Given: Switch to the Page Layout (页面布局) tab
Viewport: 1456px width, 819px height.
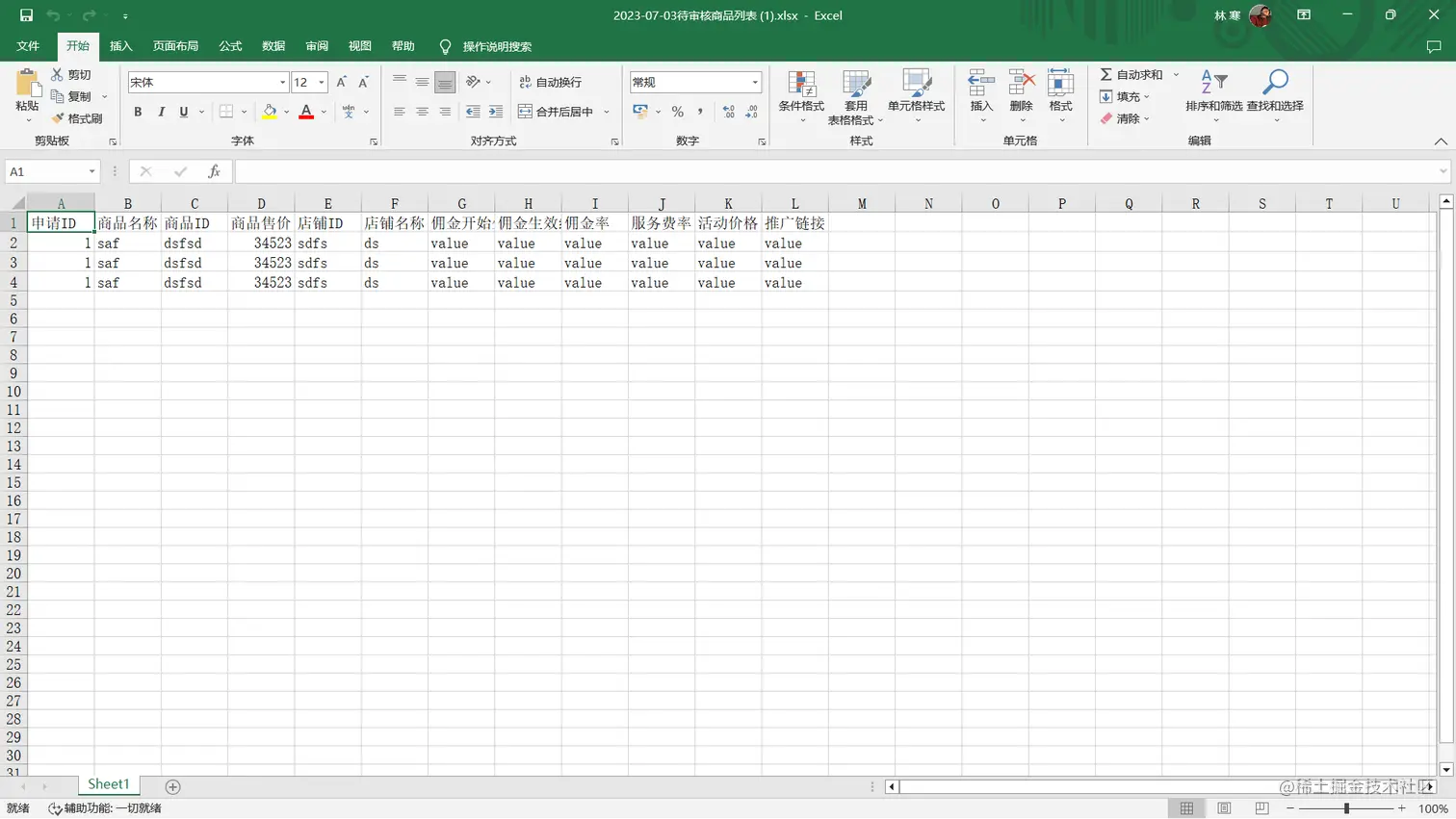Looking at the screenshot, I should click(175, 46).
